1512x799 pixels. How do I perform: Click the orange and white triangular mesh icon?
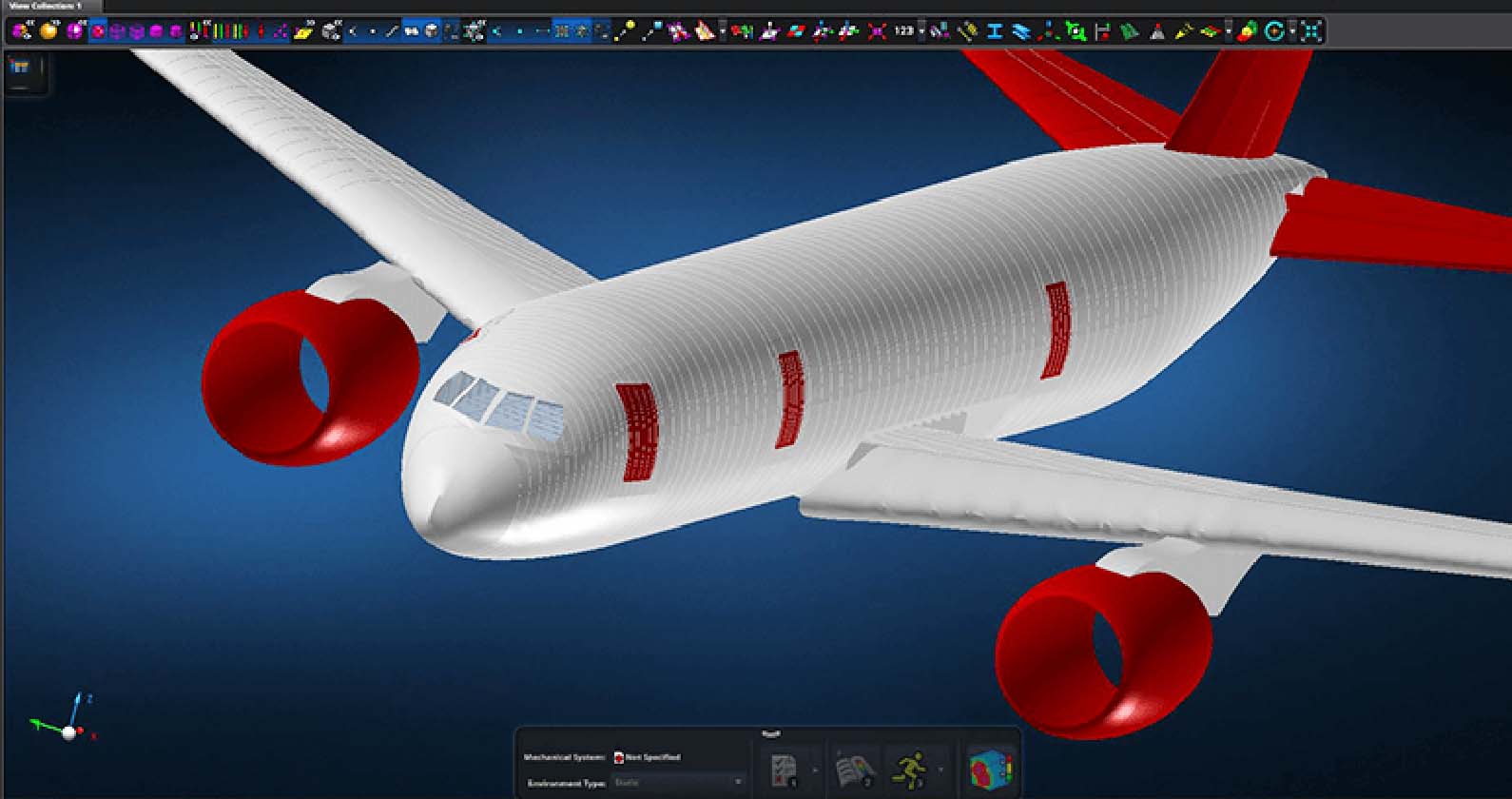pyautogui.click(x=704, y=31)
